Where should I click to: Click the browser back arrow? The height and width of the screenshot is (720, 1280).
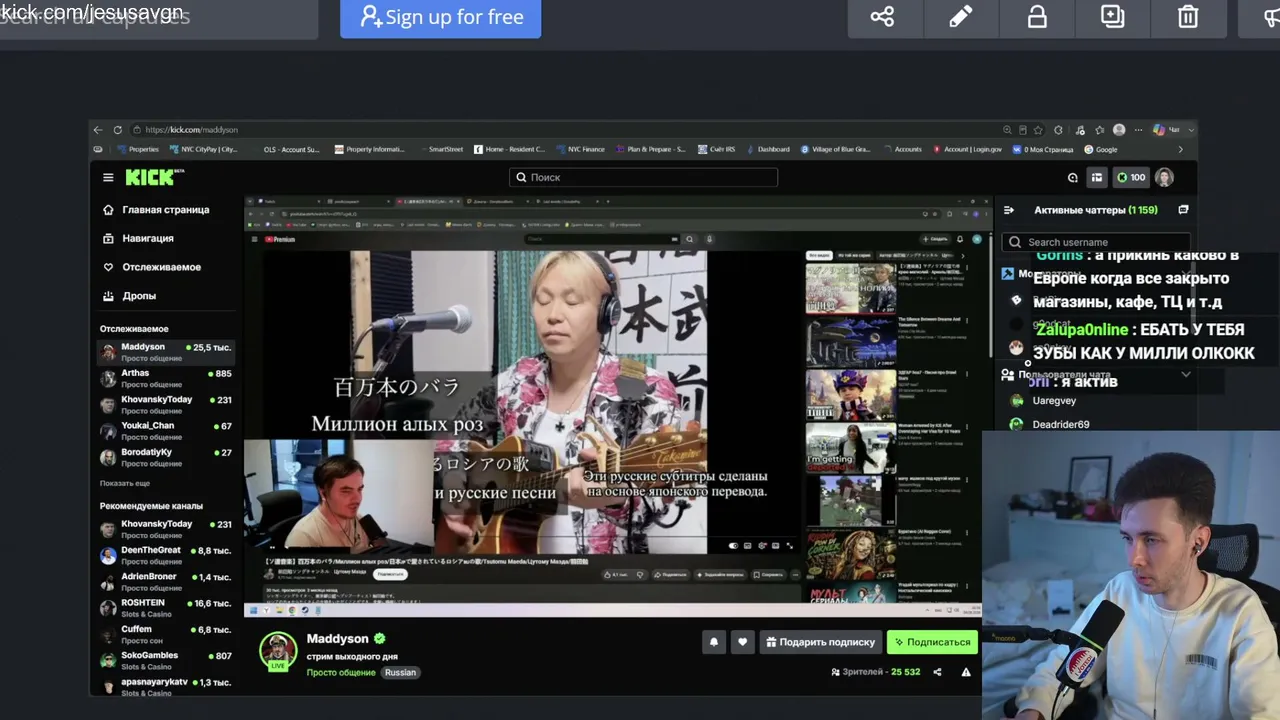98,130
